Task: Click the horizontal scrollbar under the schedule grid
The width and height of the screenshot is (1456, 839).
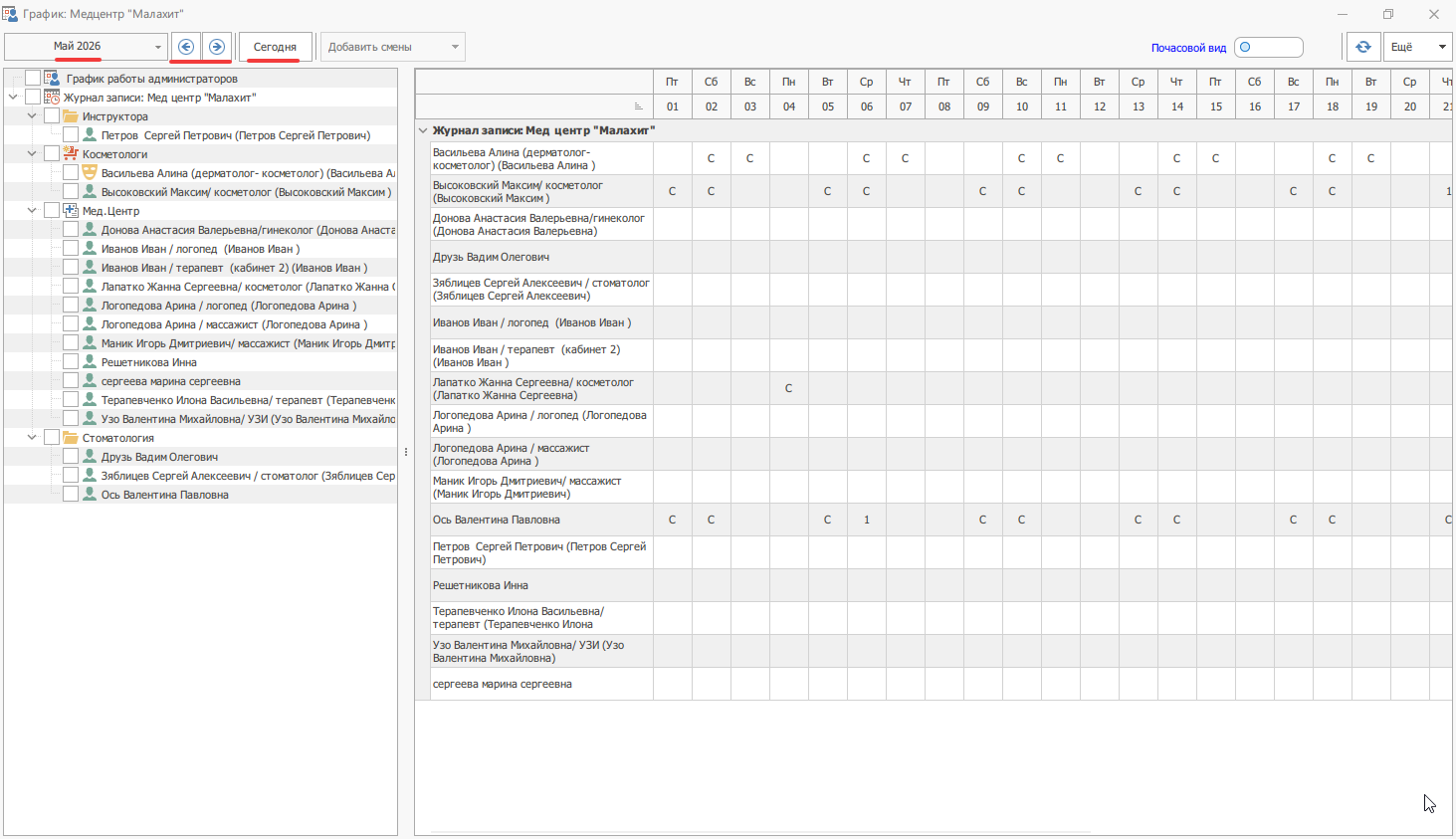Action: click(761, 832)
